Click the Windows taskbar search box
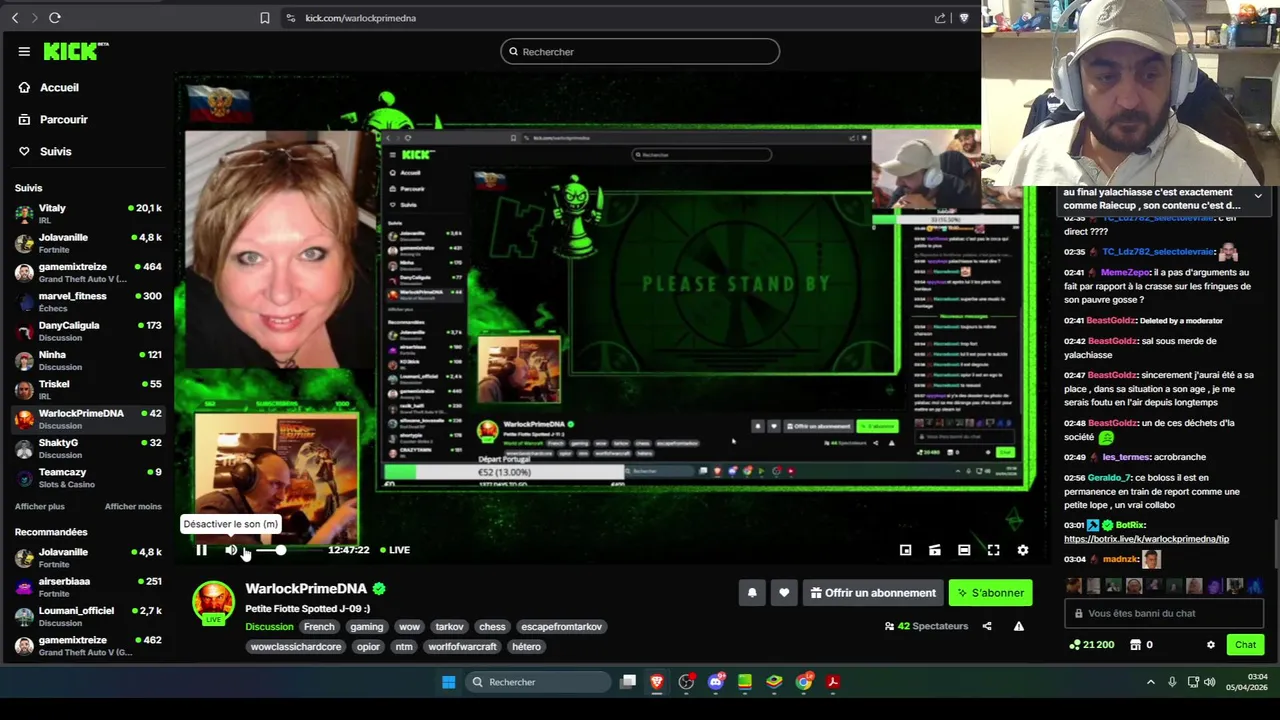Viewport: 1280px width, 720px height. pos(538,682)
